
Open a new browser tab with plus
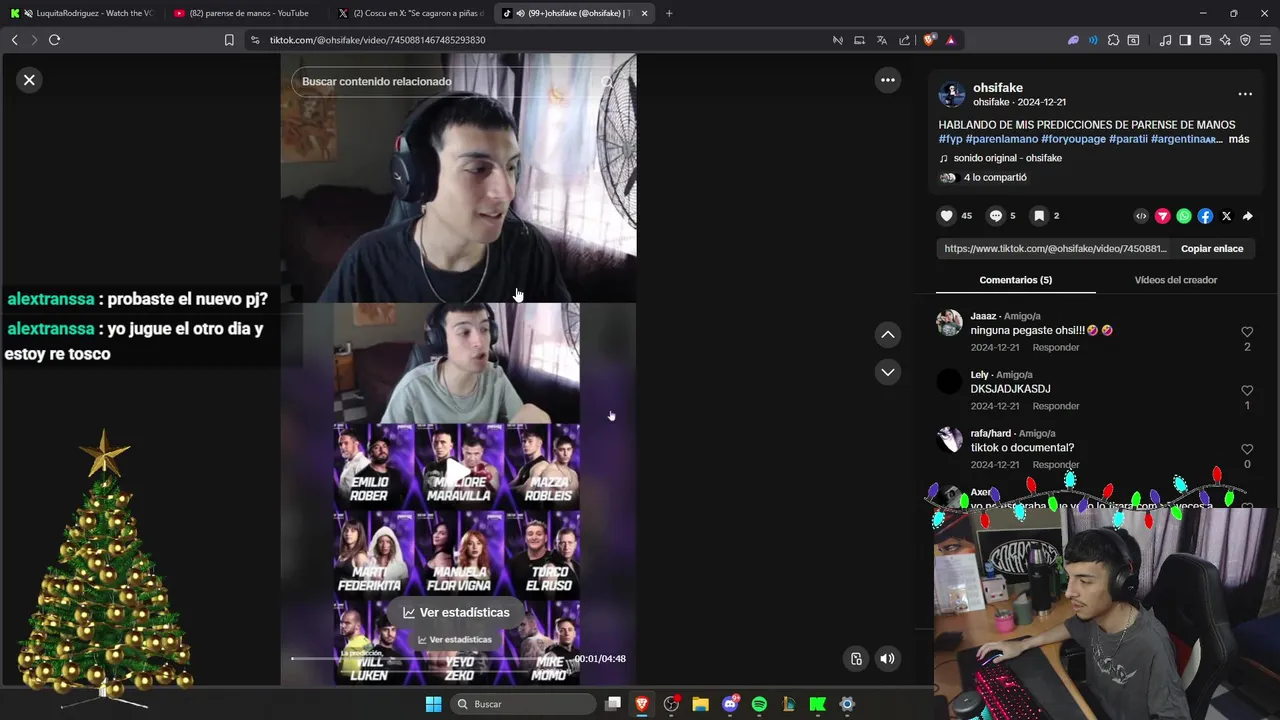click(x=669, y=13)
